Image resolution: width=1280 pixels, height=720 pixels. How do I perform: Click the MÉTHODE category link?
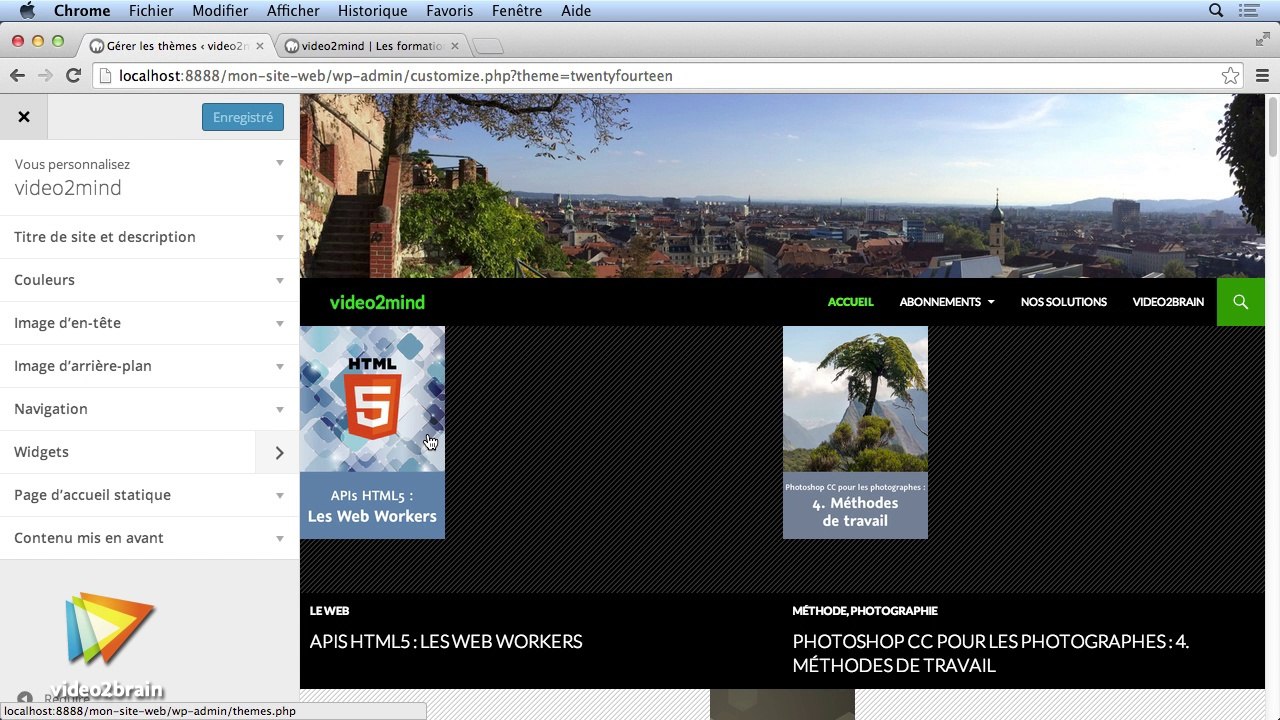[820, 611]
